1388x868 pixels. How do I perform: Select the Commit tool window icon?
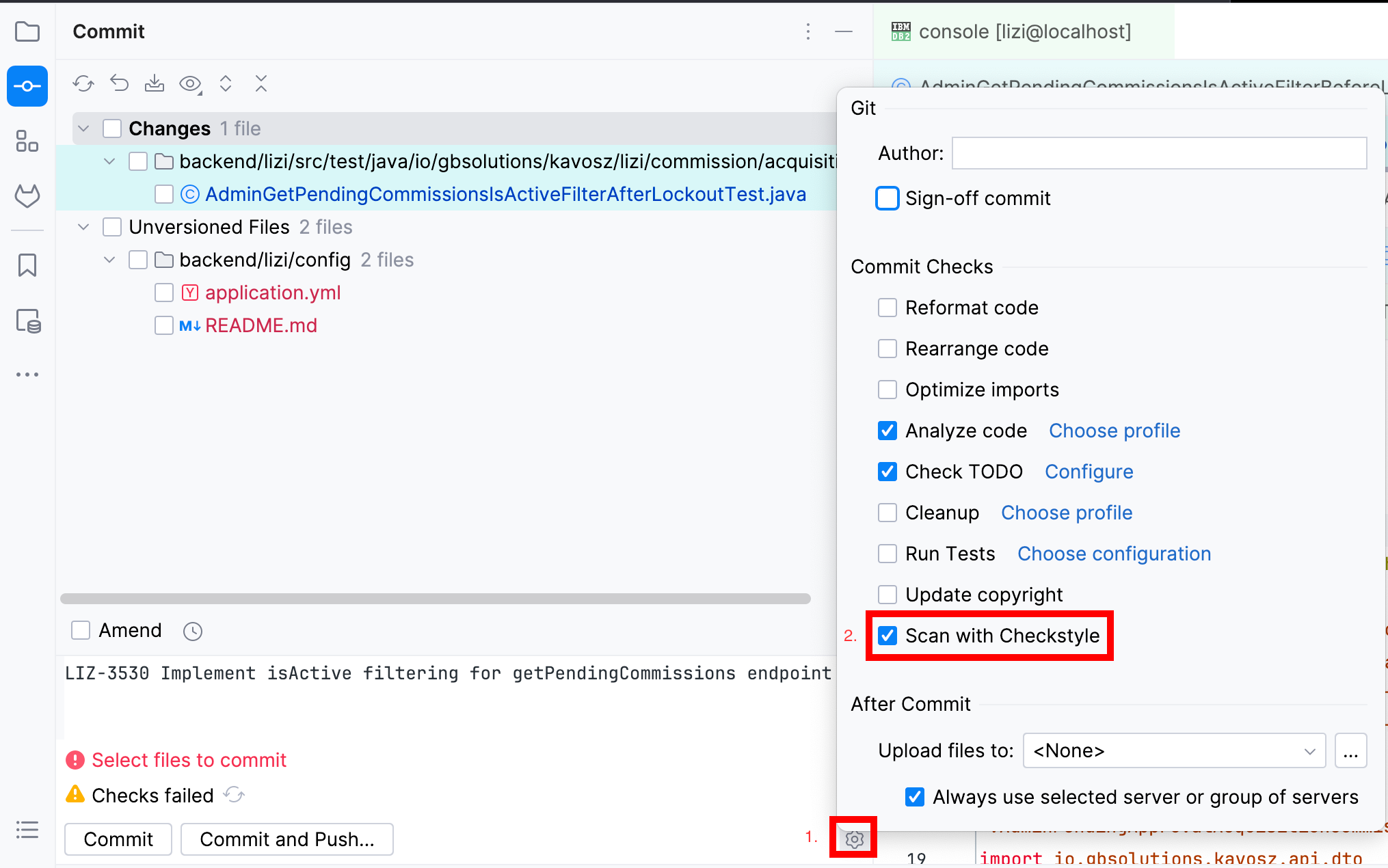27,86
